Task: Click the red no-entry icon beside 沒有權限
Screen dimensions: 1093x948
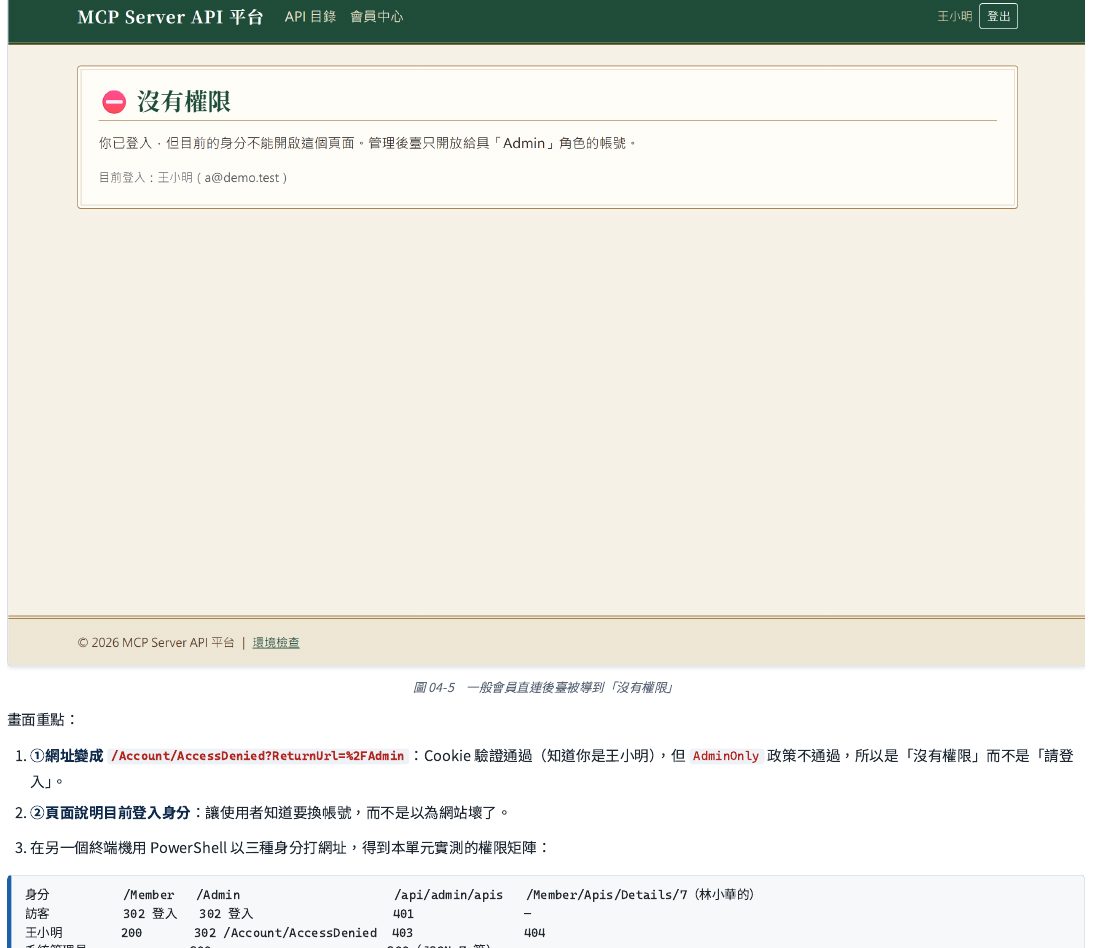Action: click(114, 102)
